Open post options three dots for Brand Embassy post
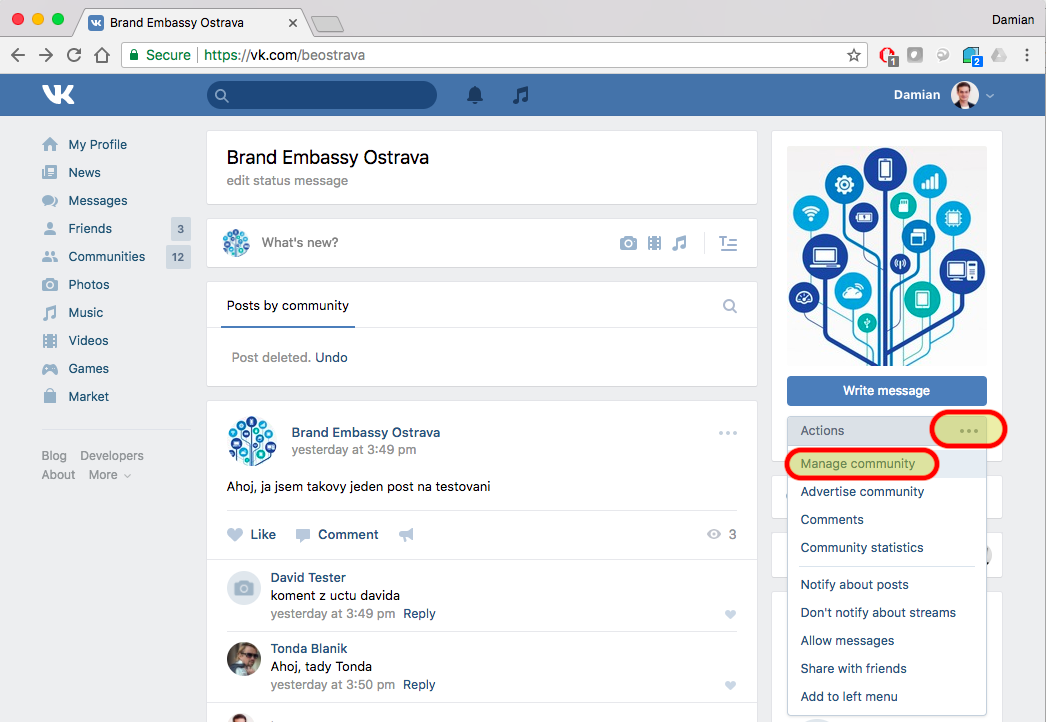1046x722 pixels. (x=728, y=433)
